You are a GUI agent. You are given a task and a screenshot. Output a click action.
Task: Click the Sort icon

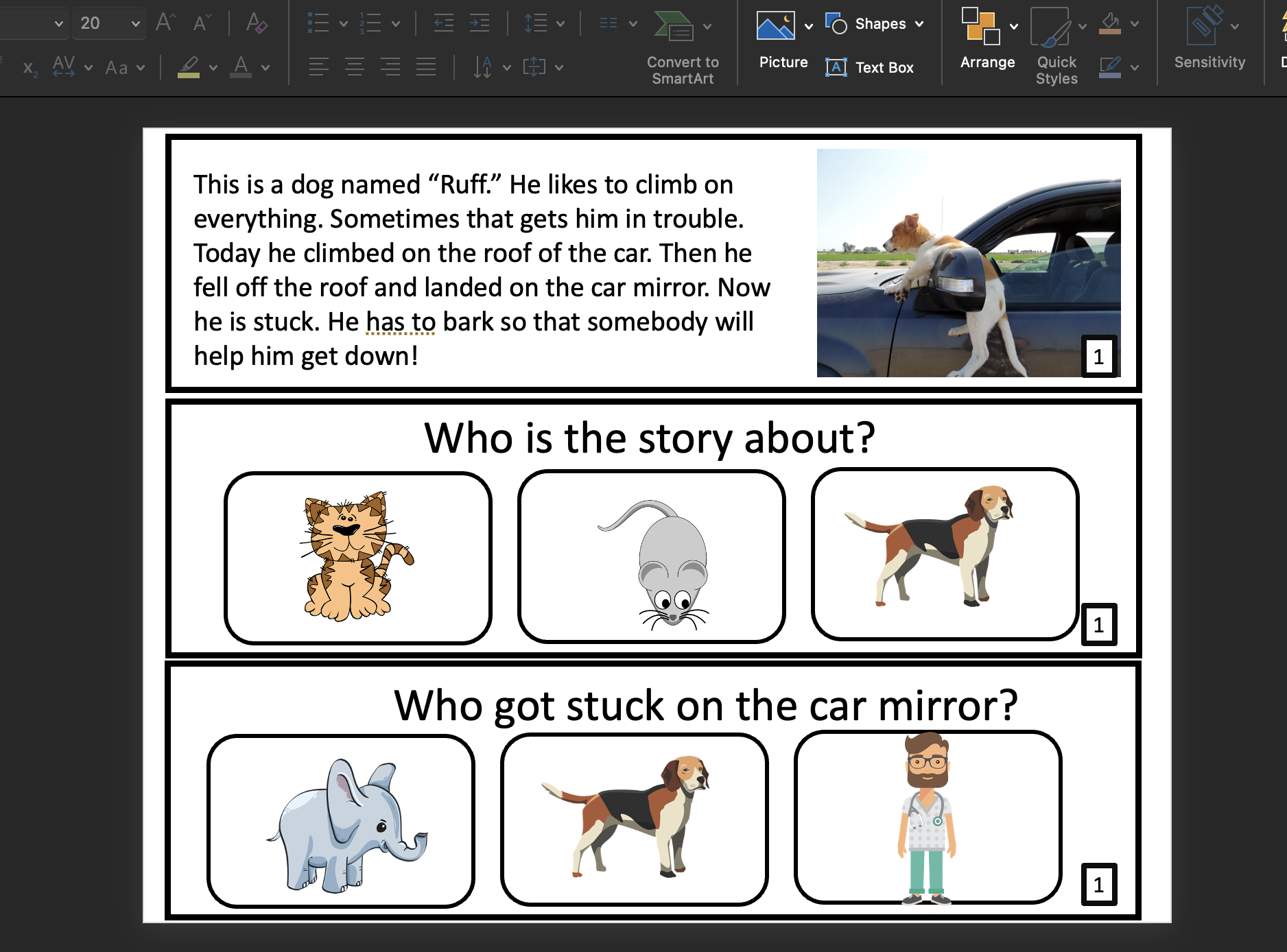482,67
